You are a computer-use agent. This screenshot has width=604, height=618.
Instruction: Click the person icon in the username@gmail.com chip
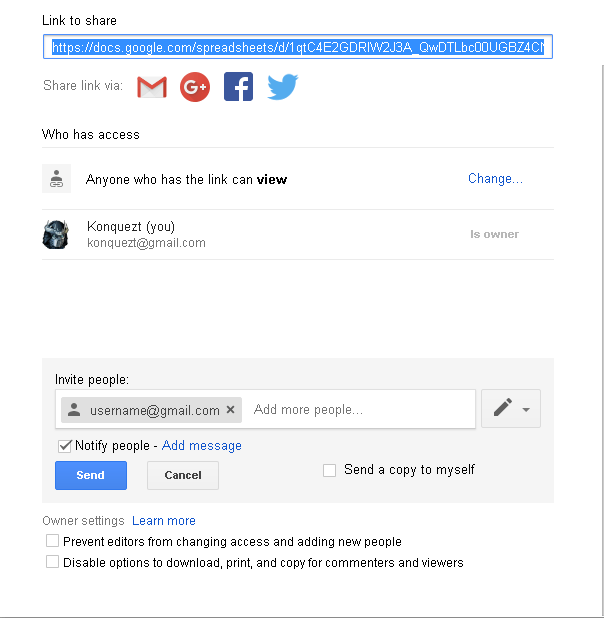pos(74,410)
